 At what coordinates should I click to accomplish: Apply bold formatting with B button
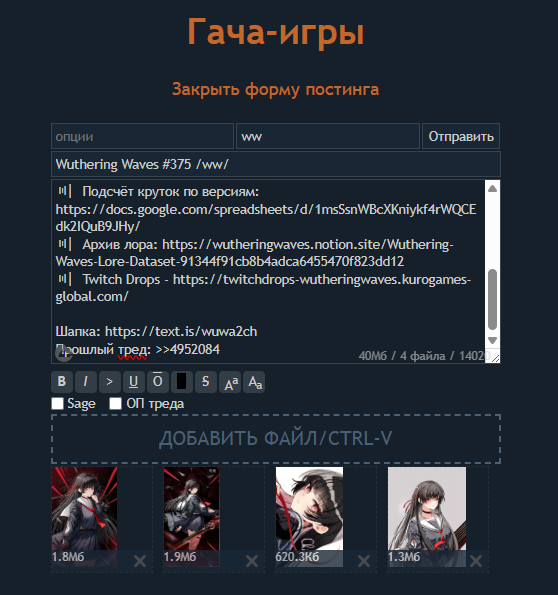[x=62, y=381]
